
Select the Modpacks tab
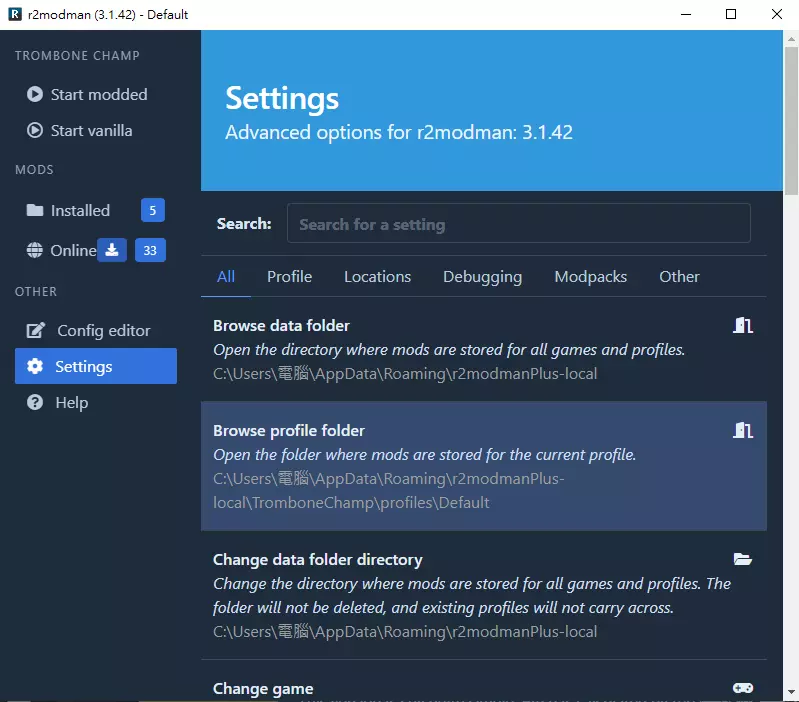590,277
